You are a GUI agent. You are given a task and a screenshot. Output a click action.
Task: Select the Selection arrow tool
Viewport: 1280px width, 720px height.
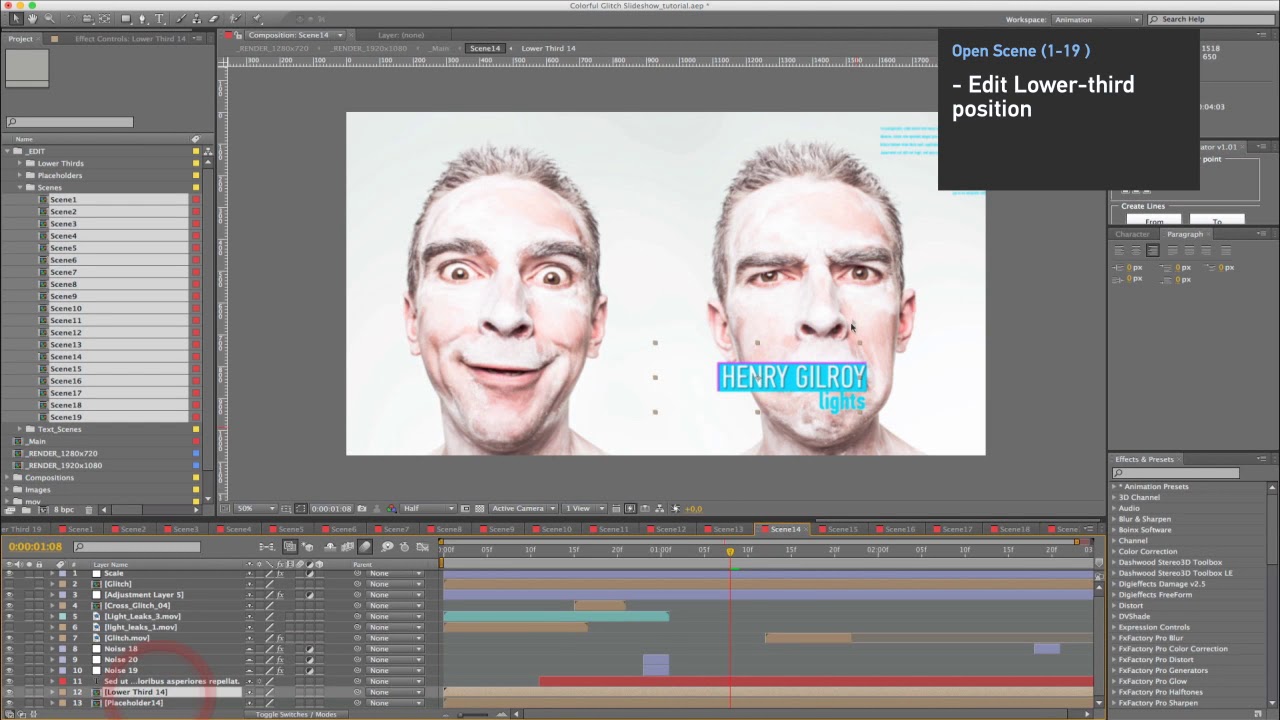pos(15,19)
